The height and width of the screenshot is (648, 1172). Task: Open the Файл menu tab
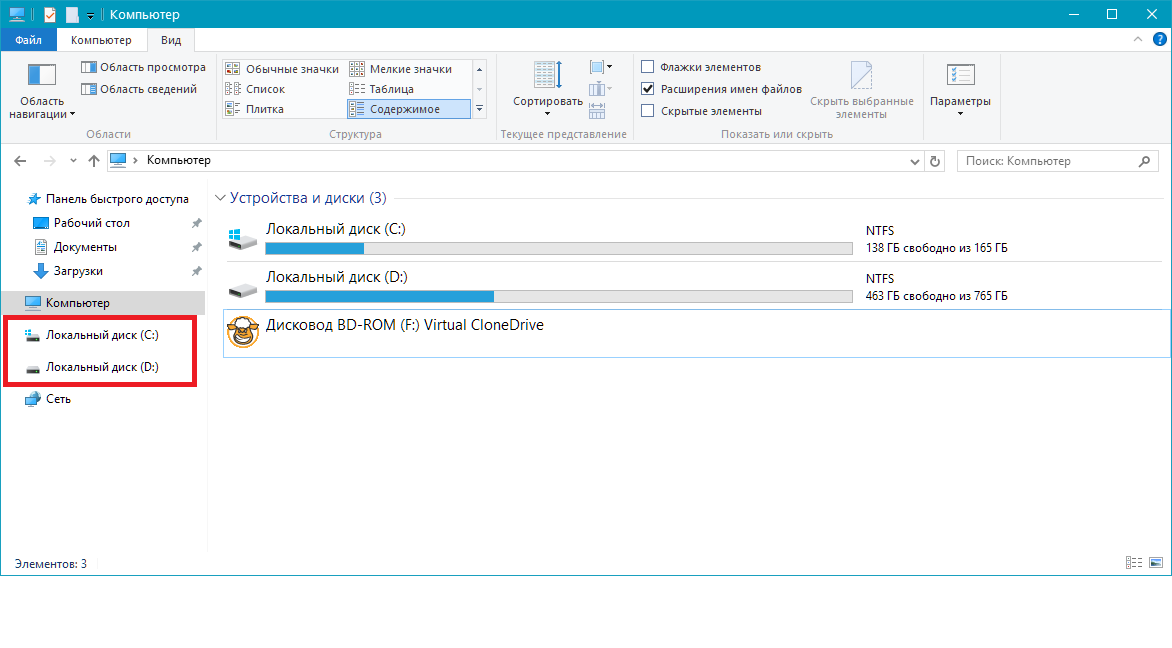click(x=28, y=40)
